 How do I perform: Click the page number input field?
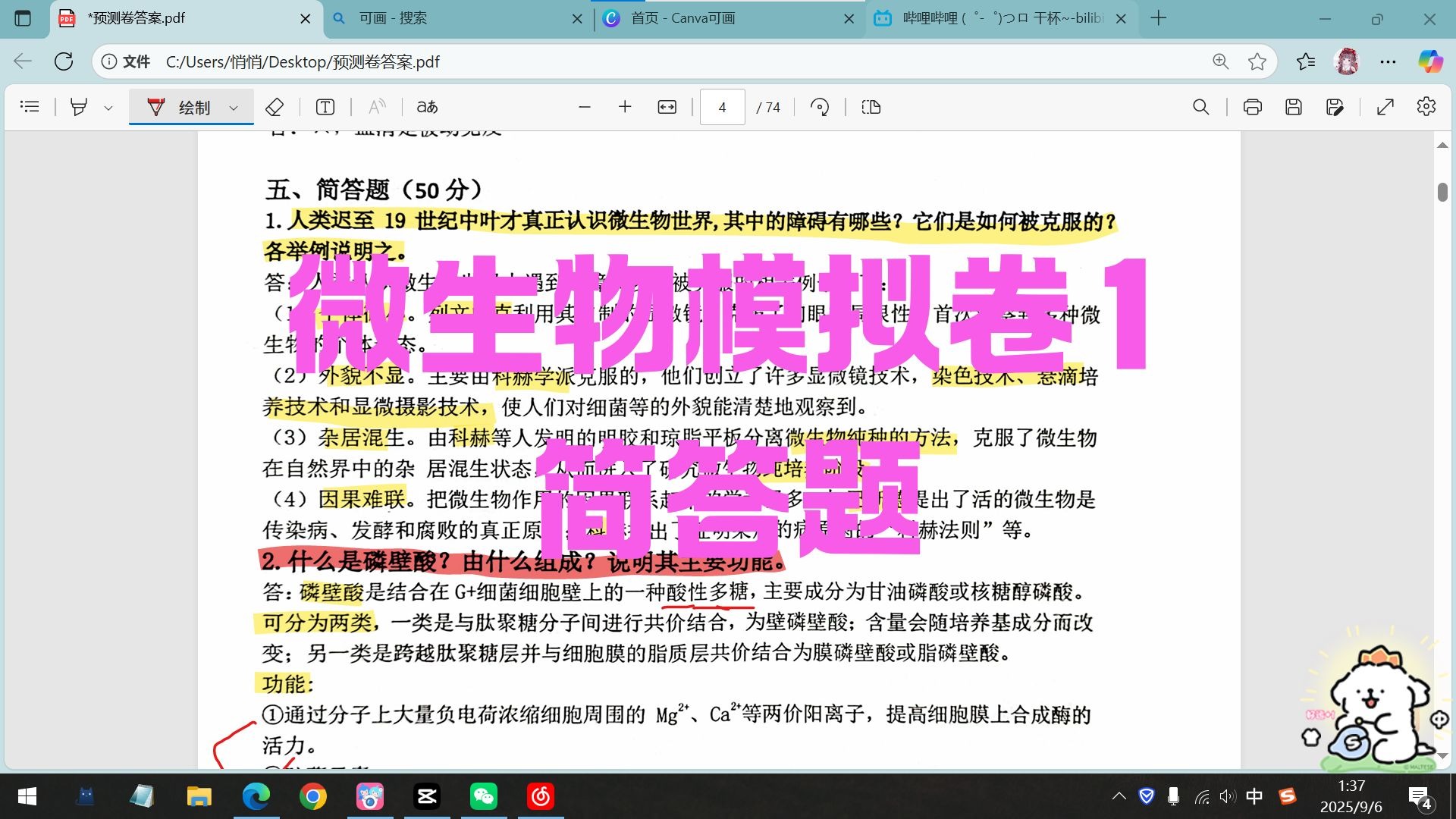[x=722, y=107]
